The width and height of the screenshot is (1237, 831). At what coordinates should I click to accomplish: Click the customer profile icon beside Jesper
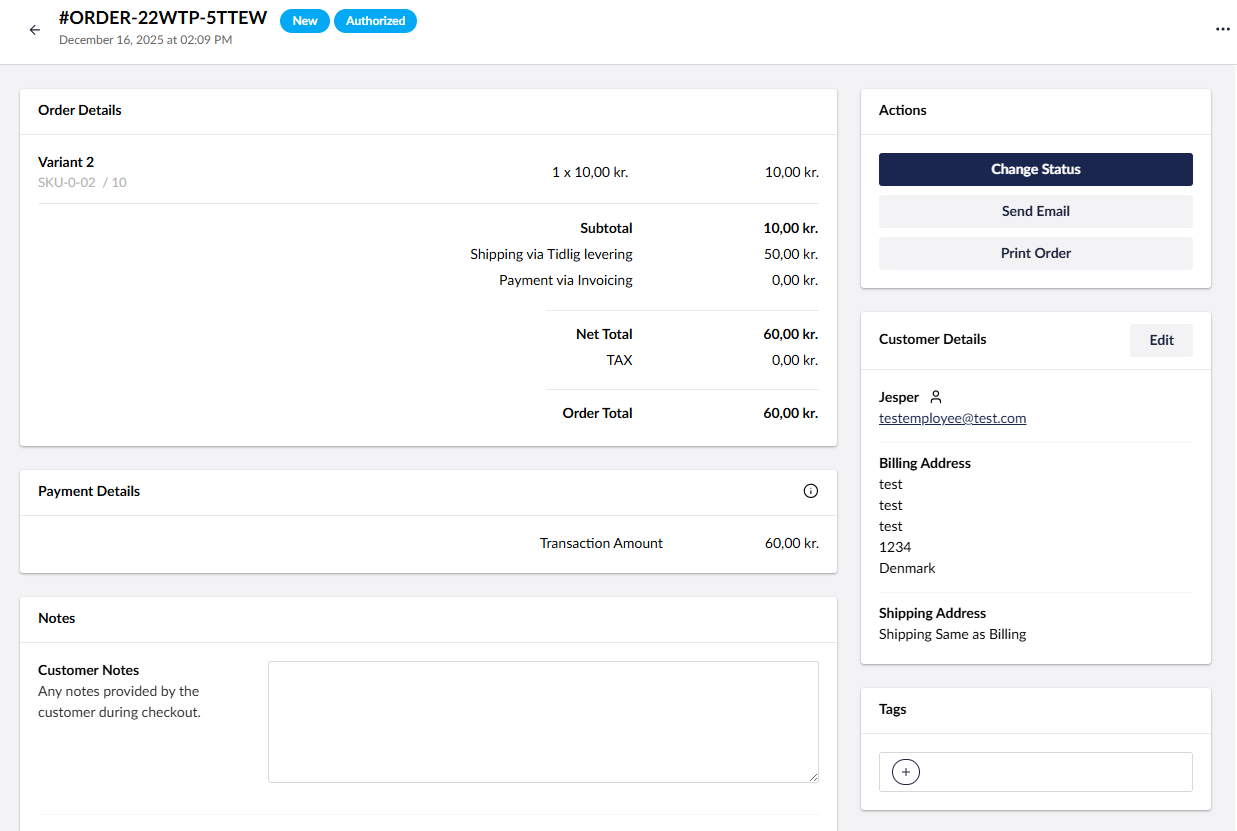click(935, 396)
